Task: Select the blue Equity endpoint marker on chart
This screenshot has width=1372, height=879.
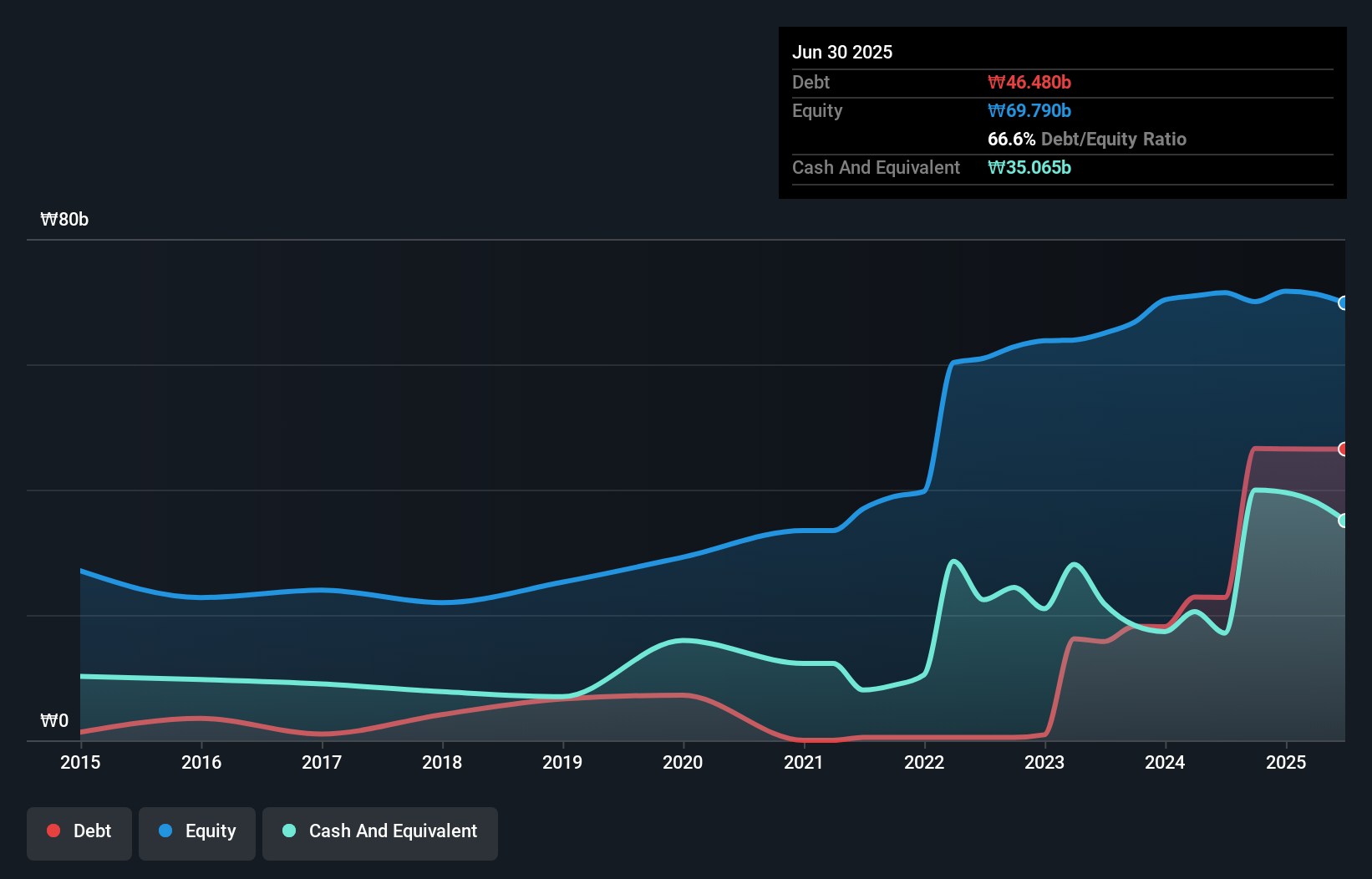Action: (1344, 303)
